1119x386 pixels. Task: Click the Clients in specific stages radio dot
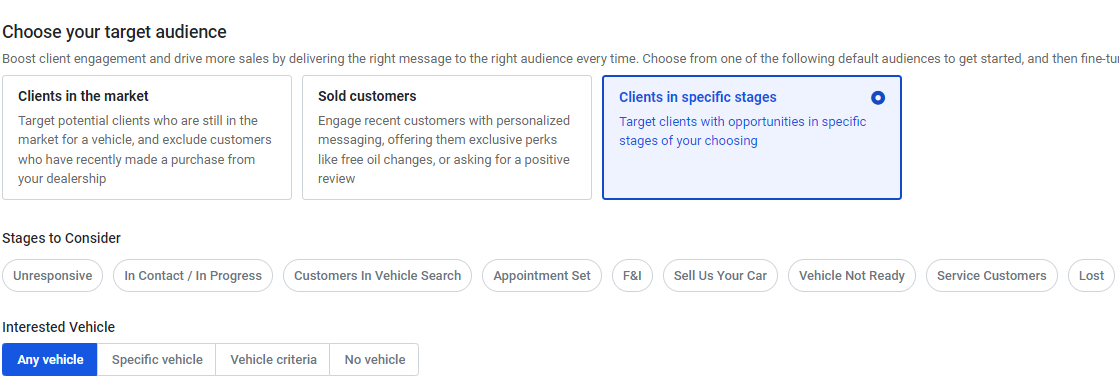click(x=878, y=98)
